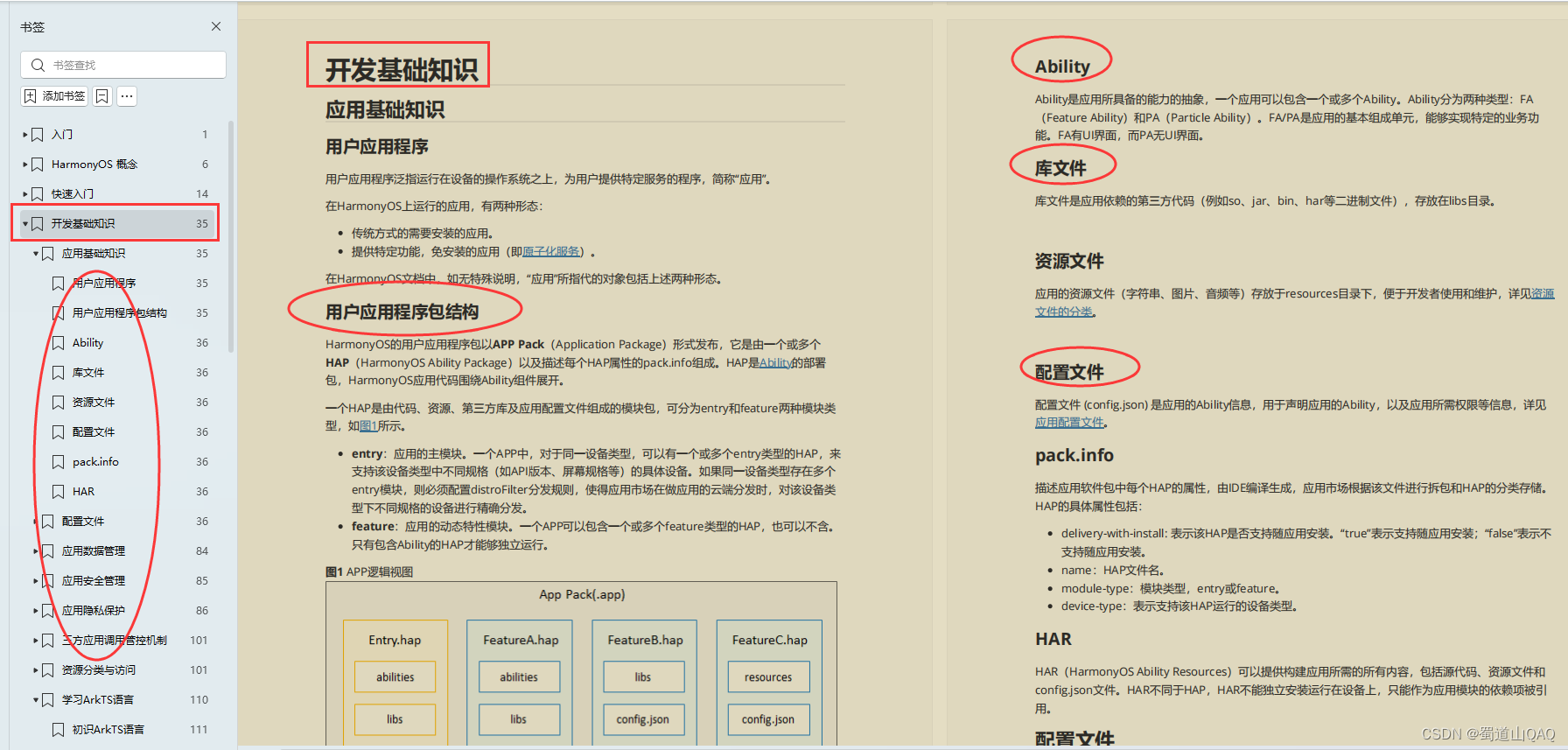This screenshot has height=750, width=1568.
Task: Click the bookmark icon of 应用数据管理
Action: pos(48,551)
